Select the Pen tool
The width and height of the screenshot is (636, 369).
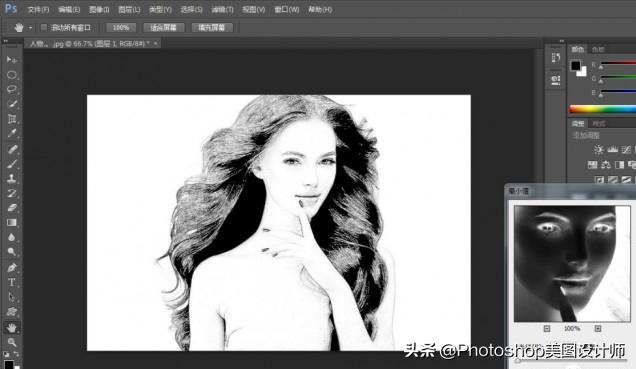(x=11, y=267)
